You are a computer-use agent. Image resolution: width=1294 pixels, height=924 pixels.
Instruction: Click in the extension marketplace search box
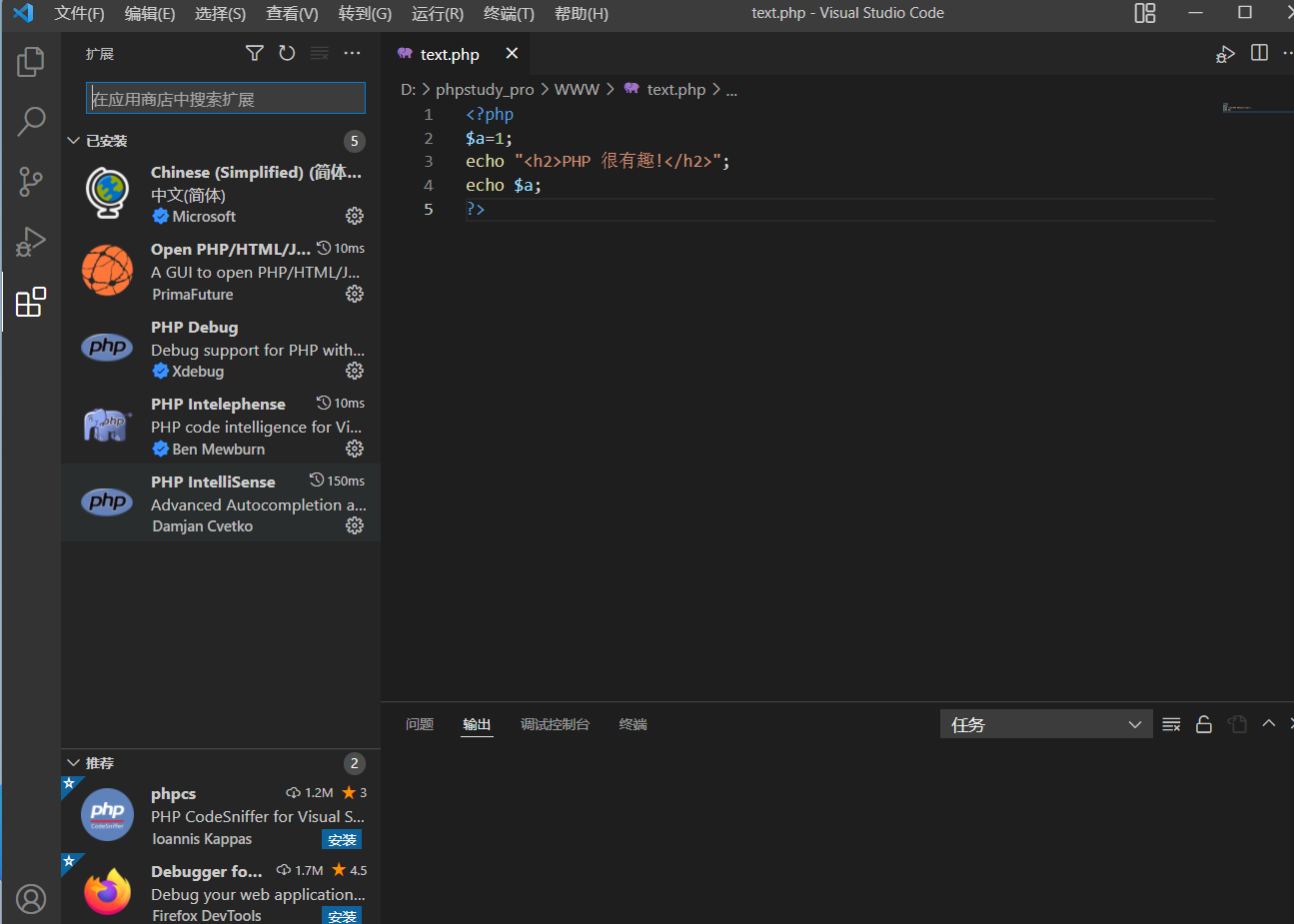click(226, 98)
